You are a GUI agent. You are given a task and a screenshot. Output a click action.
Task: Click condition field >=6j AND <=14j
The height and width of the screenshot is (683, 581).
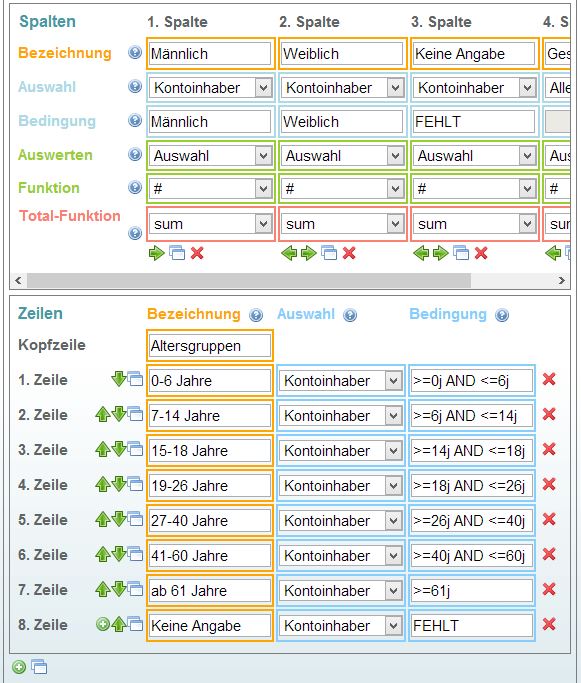tap(472, 416)
